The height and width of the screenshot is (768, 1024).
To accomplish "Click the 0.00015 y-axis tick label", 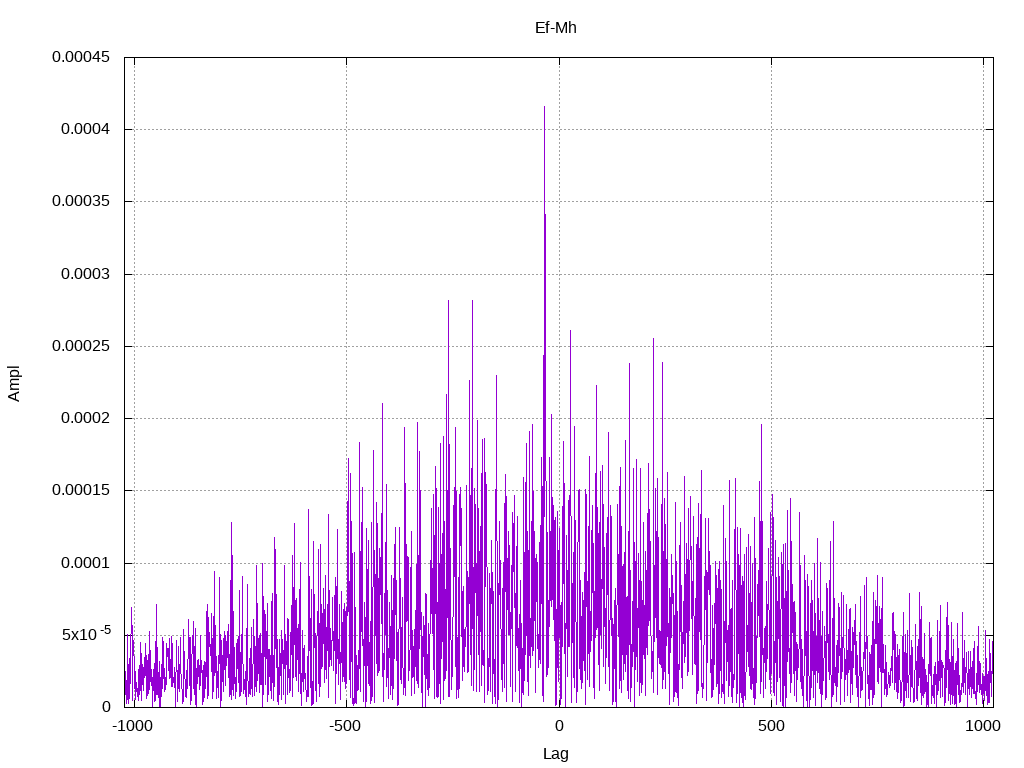I will point(81,490).
